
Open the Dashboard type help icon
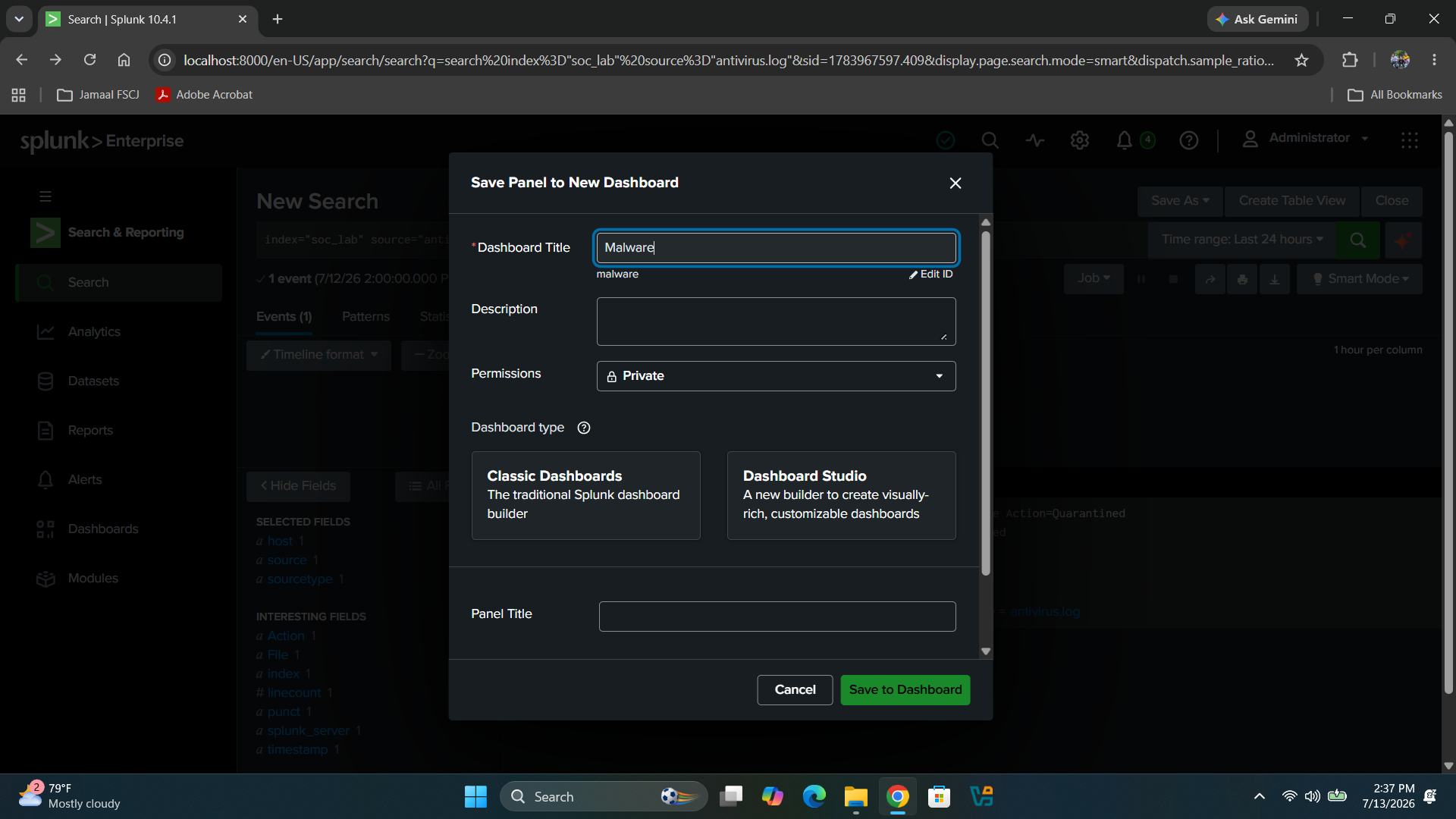(584, 428)
